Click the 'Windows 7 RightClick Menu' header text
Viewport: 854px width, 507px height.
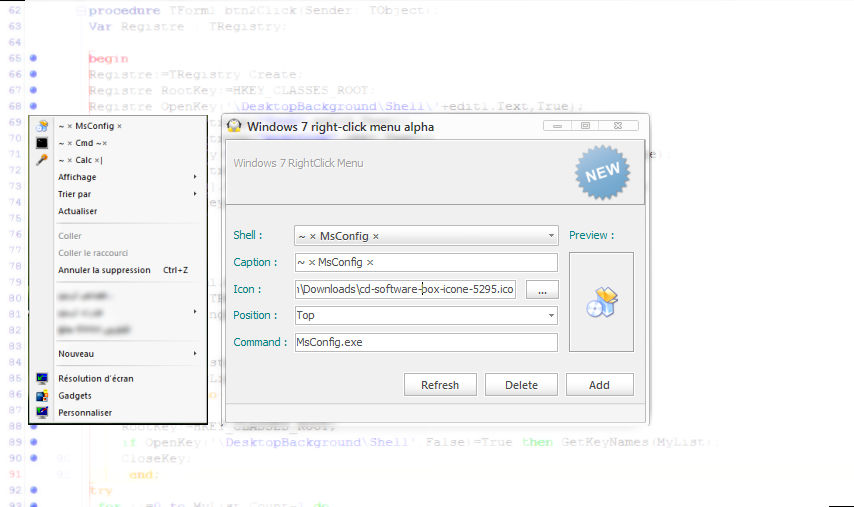298,163
